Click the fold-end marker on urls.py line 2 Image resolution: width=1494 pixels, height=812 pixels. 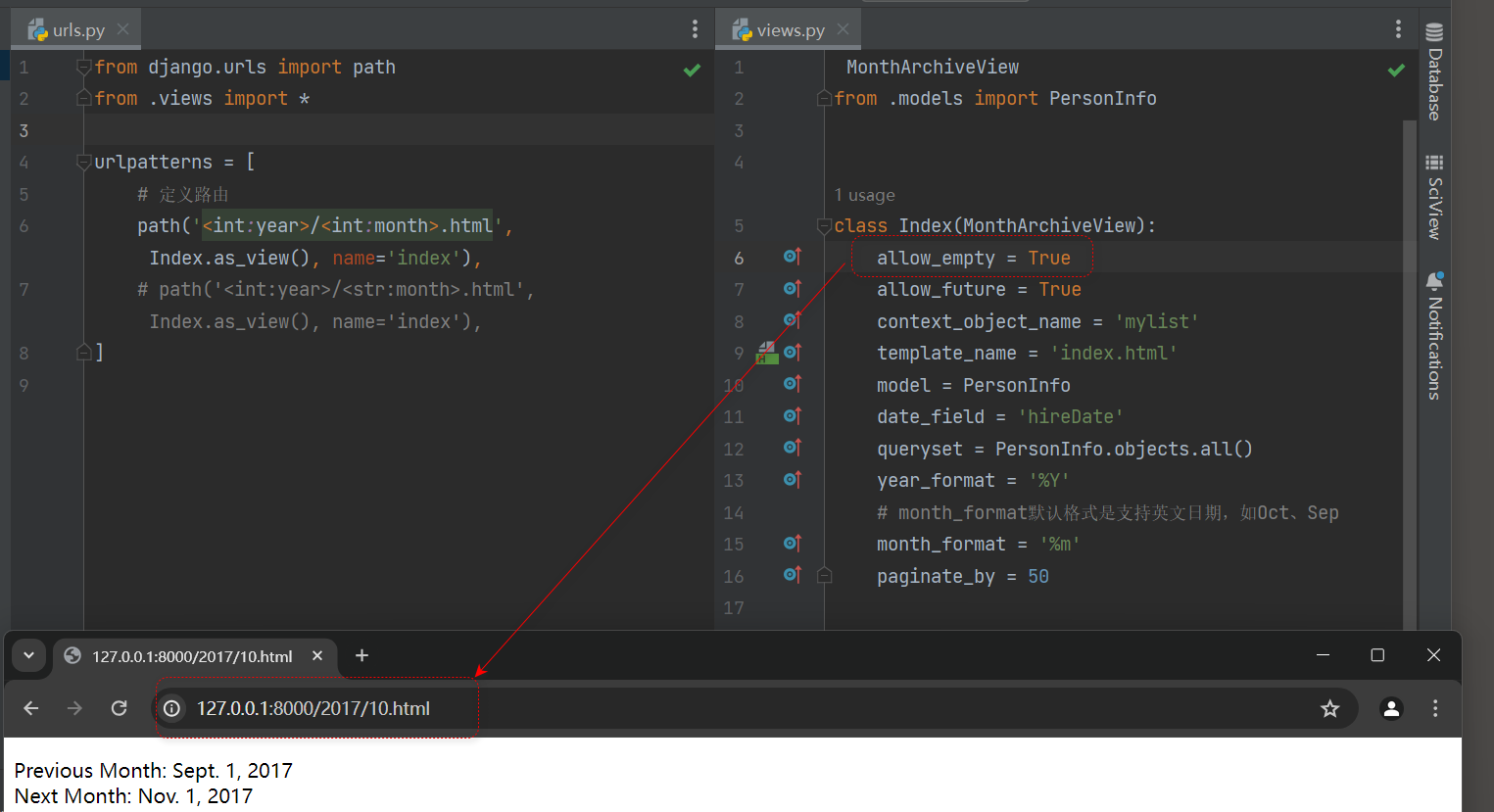point(84,98)
